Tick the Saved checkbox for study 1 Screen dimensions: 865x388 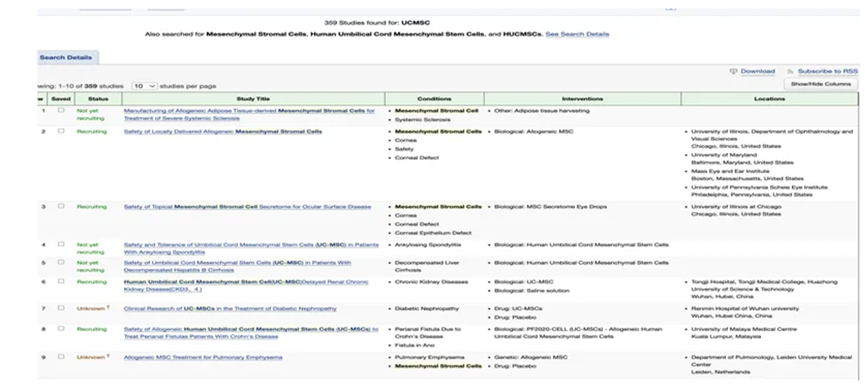[61, 110]
